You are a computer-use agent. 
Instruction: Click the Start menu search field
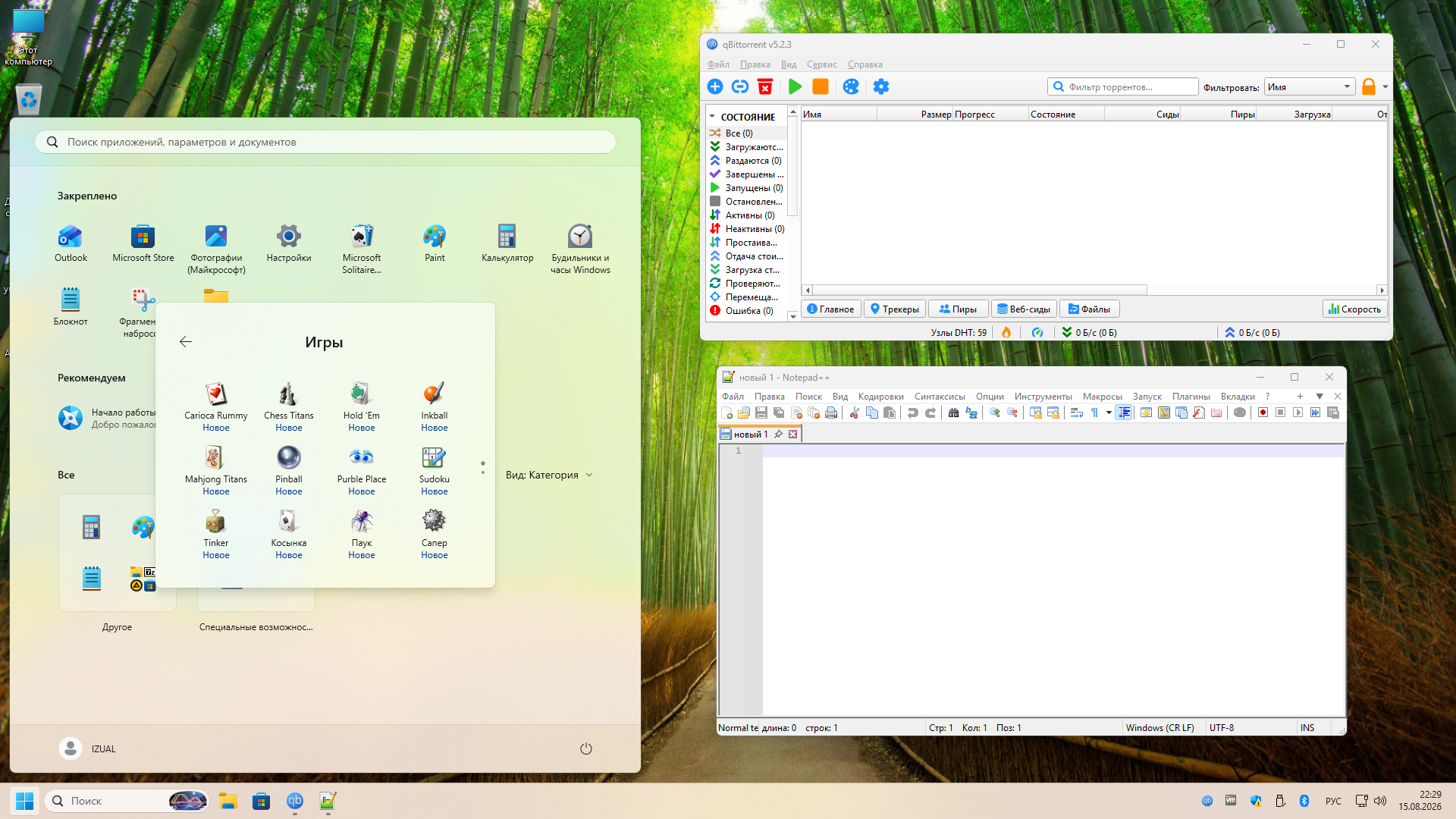pos(325,142)
